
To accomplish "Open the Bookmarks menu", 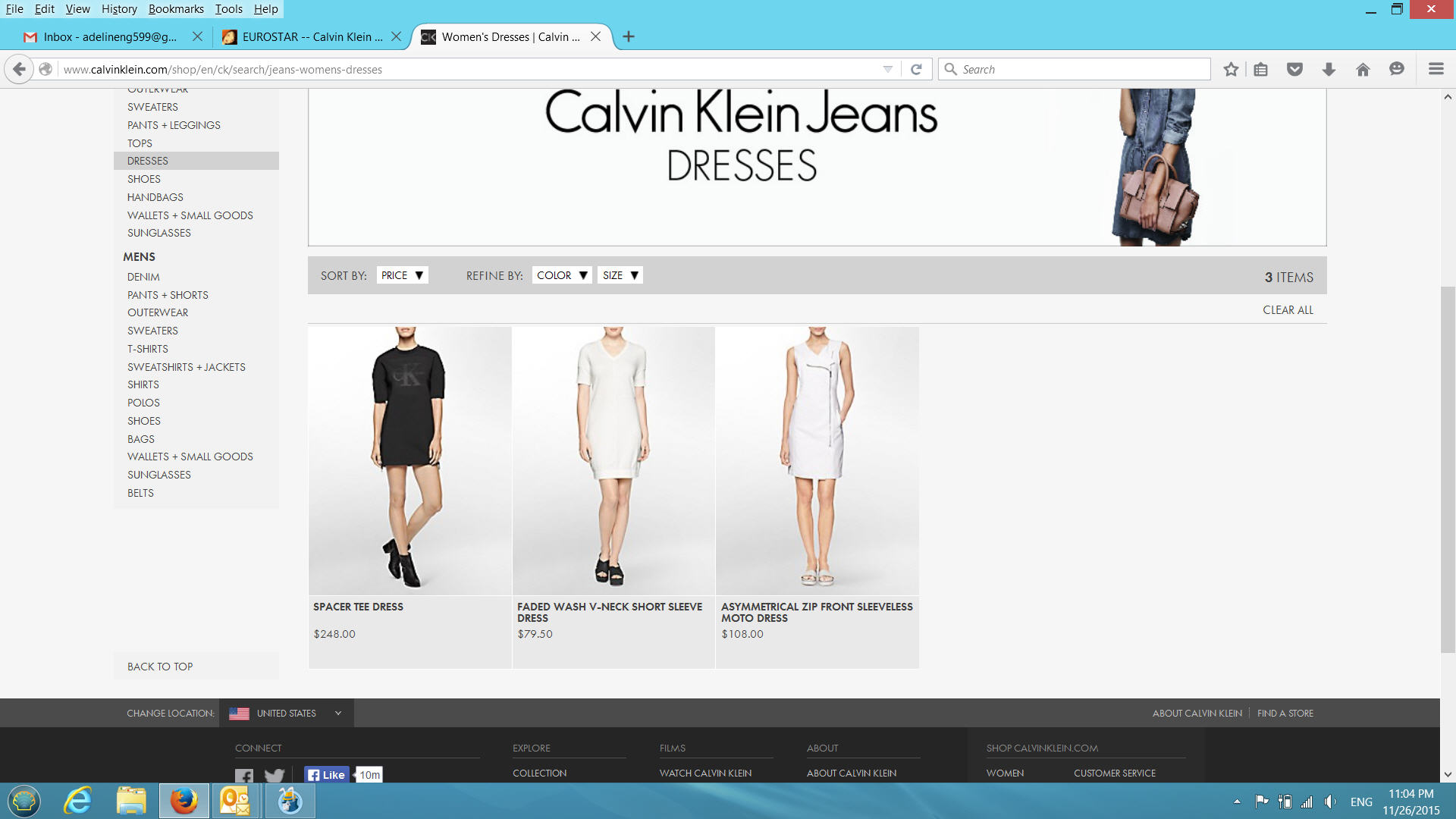I will tap(176, 9).
